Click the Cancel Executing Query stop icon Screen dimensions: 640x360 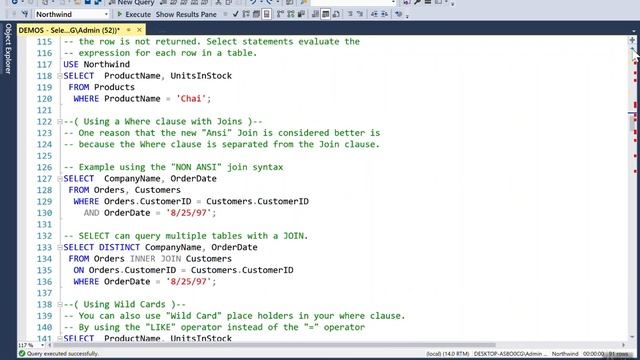coord(225,14)
